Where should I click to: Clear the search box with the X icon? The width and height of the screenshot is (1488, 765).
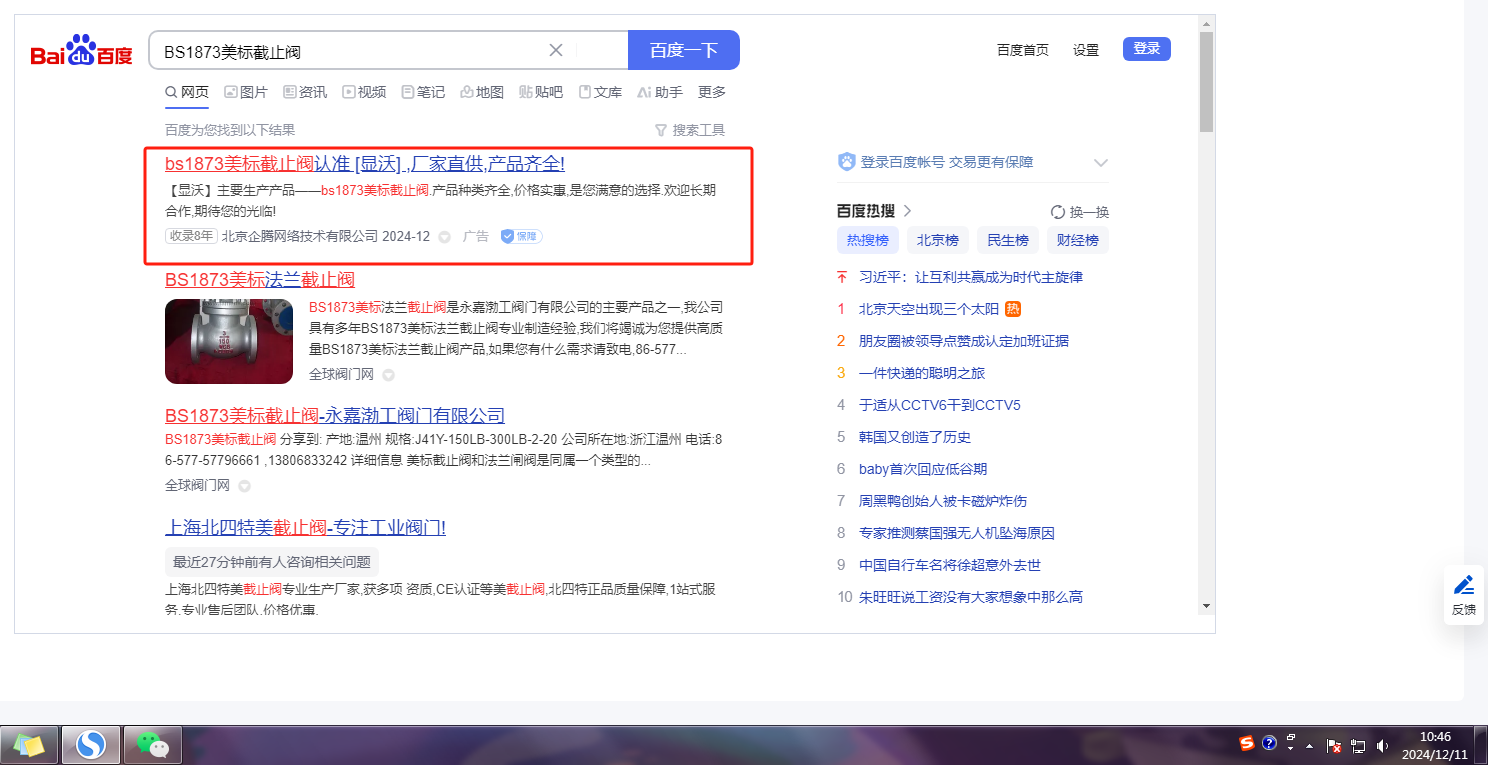(556, 50)
